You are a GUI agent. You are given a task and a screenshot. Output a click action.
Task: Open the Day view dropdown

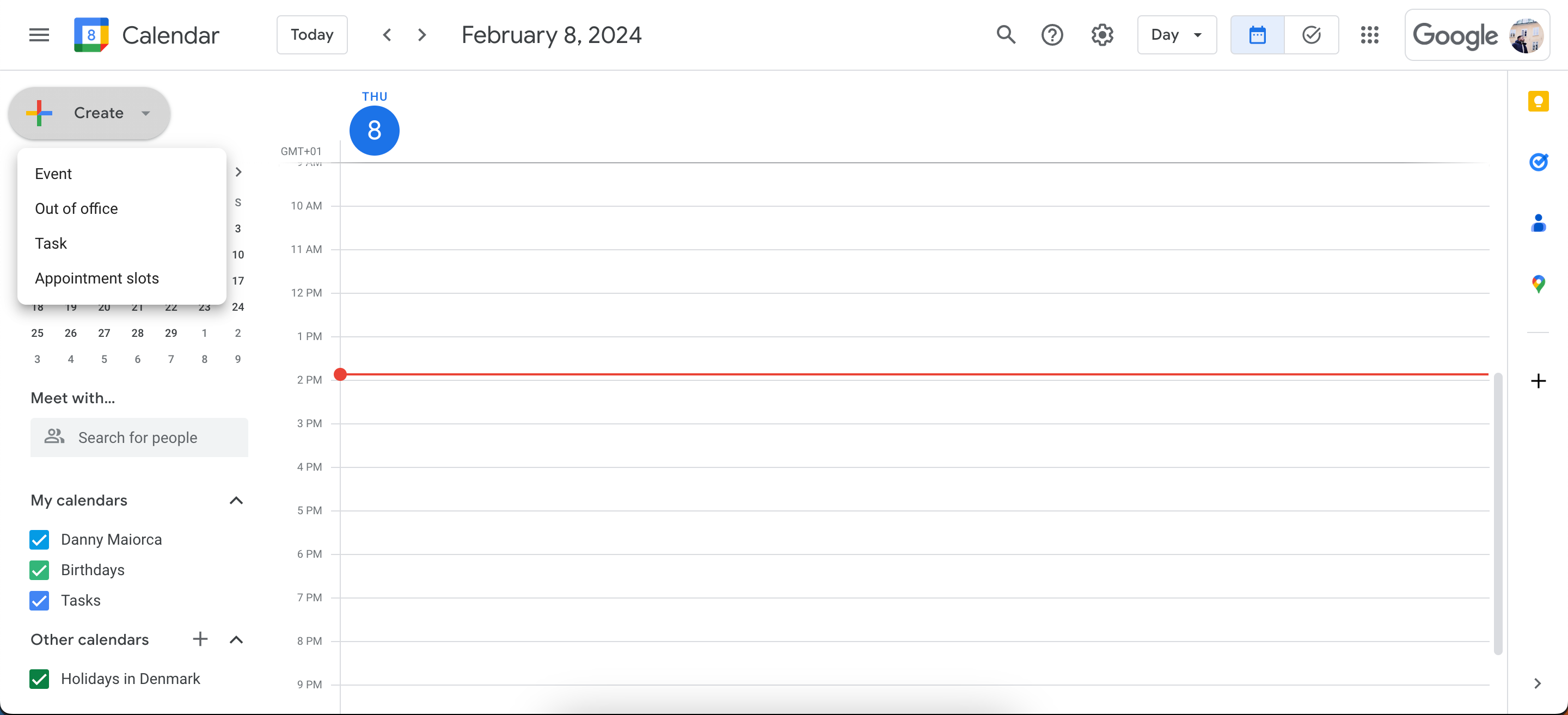pos(1176,35)
